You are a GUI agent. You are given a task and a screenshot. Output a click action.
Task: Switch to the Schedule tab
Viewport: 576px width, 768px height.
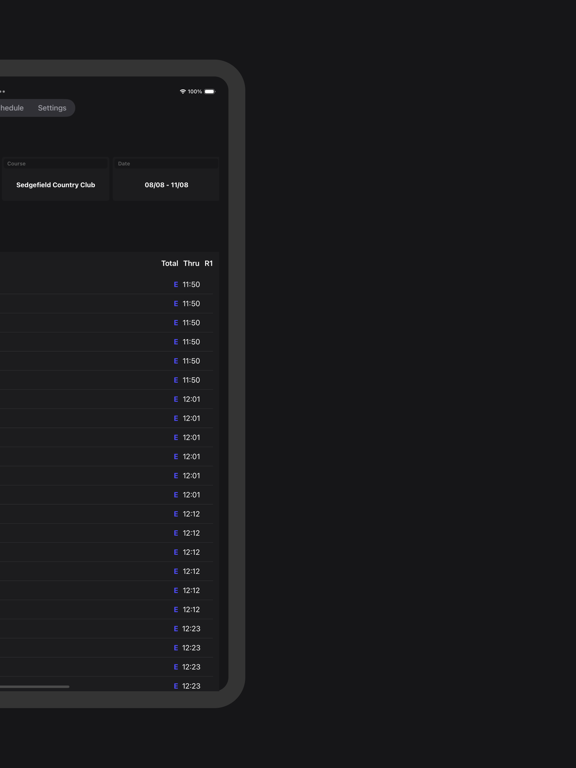pos(11,108)
